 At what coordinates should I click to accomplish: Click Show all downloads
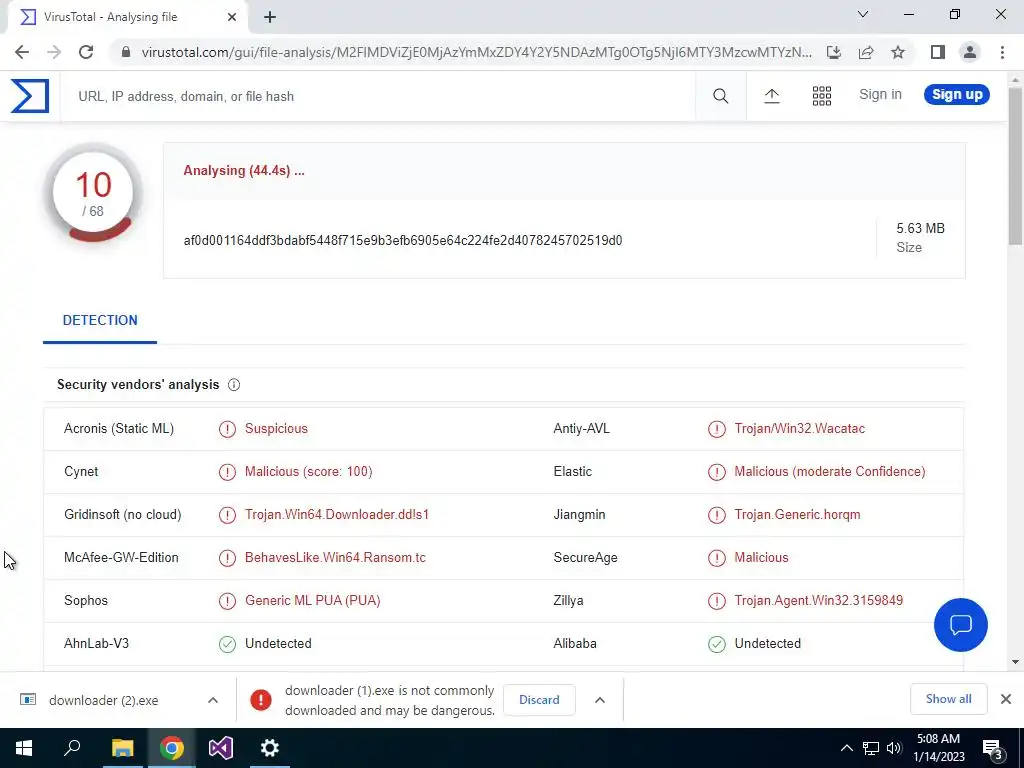pos(948,699)
